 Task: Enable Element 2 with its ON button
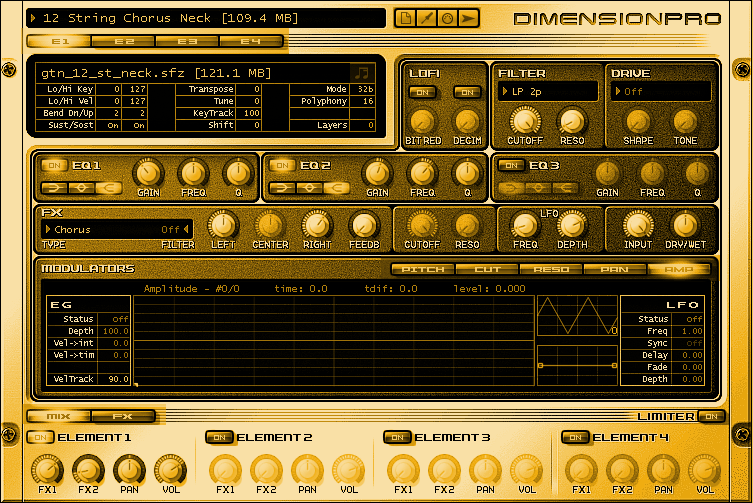pyautogui.click(x=219, y=438)
